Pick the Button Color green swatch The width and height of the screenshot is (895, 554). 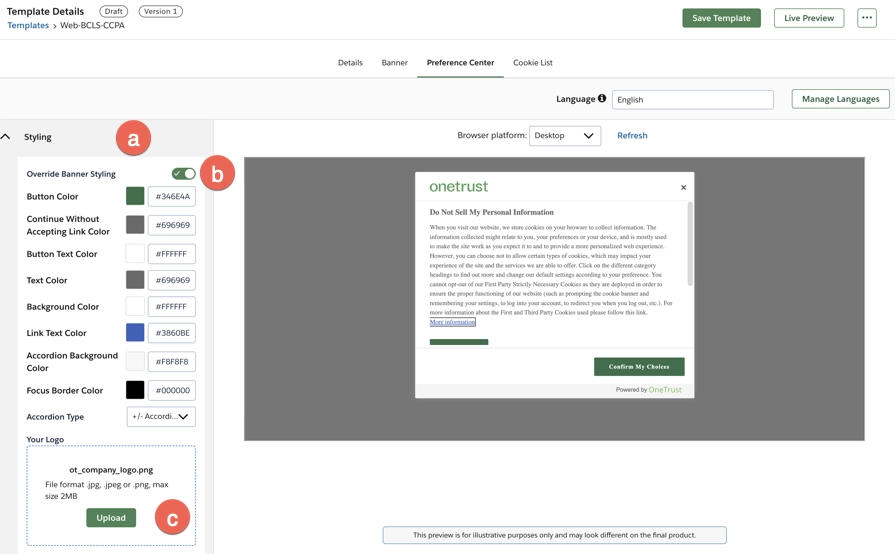135,197
